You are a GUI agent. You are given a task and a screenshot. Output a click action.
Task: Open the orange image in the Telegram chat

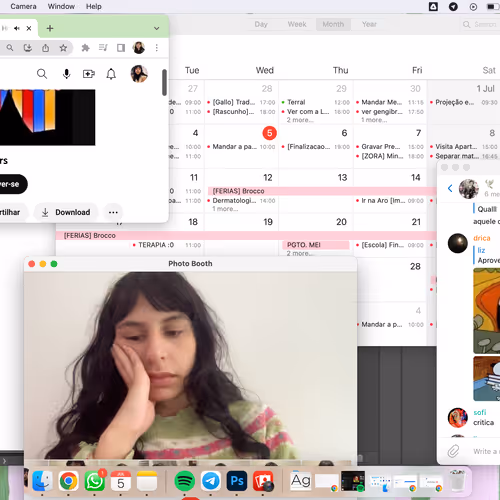(487, 311)
